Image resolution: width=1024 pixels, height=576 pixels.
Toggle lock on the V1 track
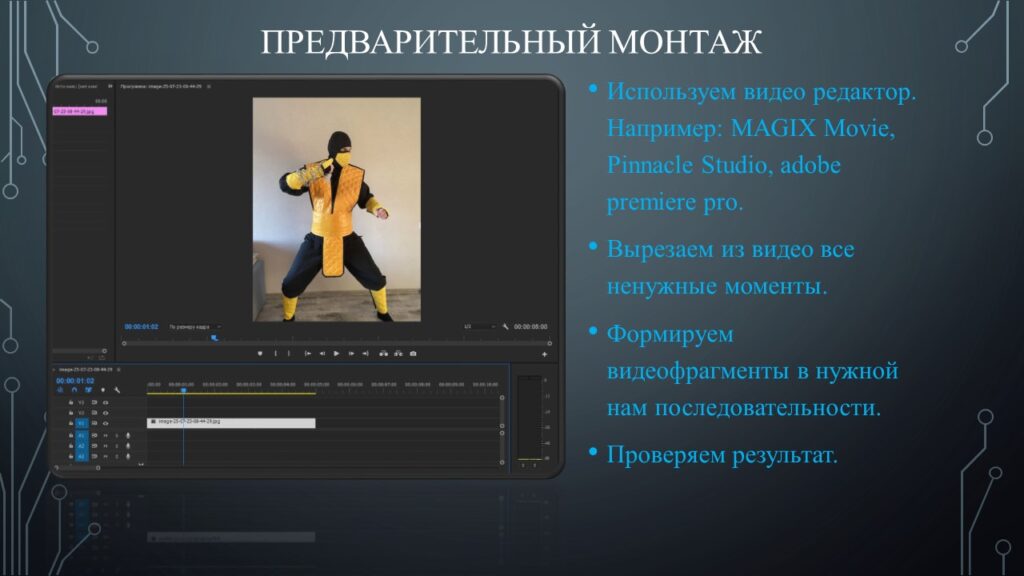(x=71, y=423)
